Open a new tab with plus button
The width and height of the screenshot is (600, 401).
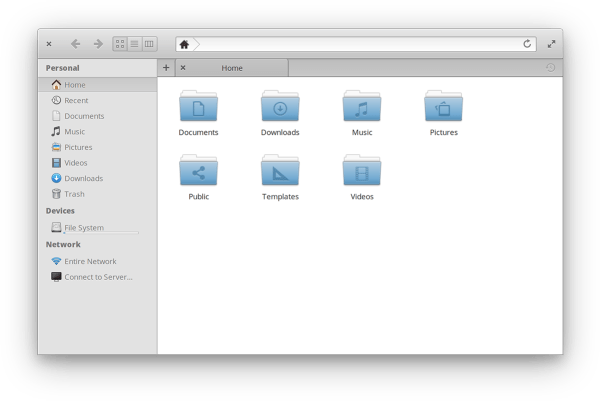pyautogui.click(x=166, y=68)
